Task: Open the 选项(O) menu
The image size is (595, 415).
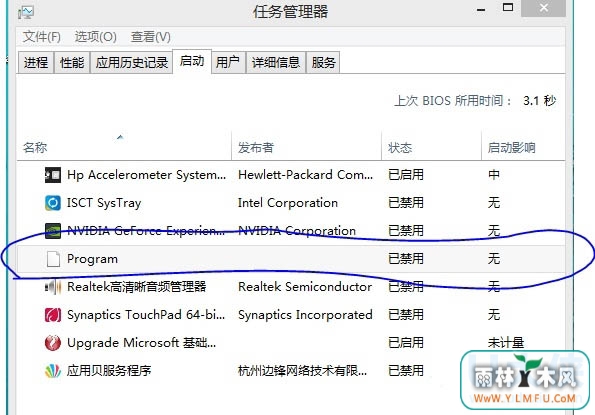Action: coord(96,37)
